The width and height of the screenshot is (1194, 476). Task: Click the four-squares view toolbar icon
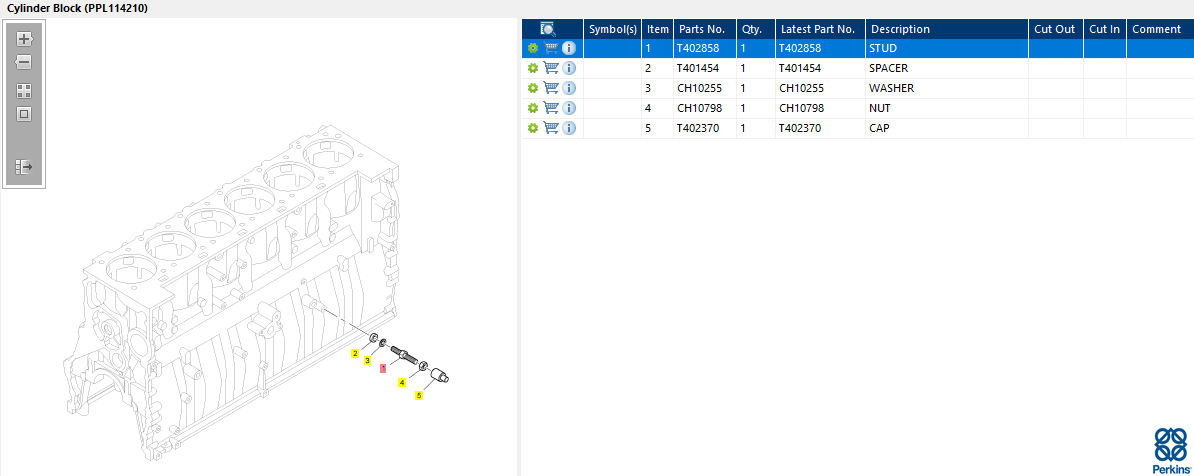coord(24,91)
